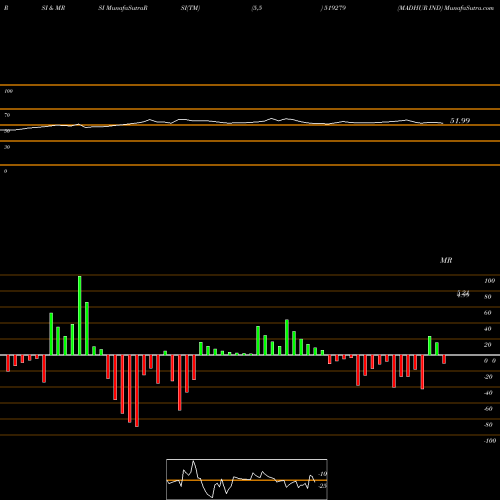Click the SI & MR header text
Screen dimensions: 500x500
(53, 8)
